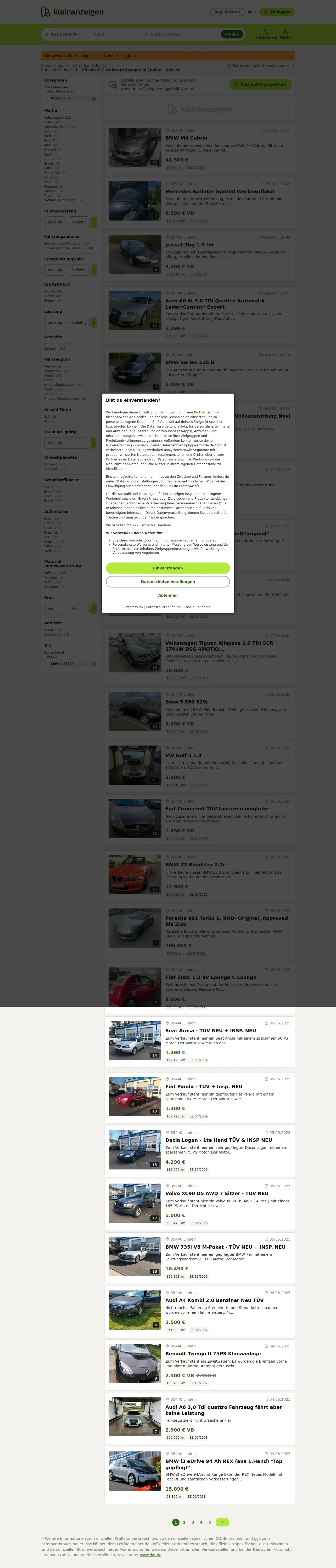Image resolution: width=336 pixels, height=1568 pixels.
Task: Click the kleinanzeigen banner logo above listings
Action: tap(199, 109)
